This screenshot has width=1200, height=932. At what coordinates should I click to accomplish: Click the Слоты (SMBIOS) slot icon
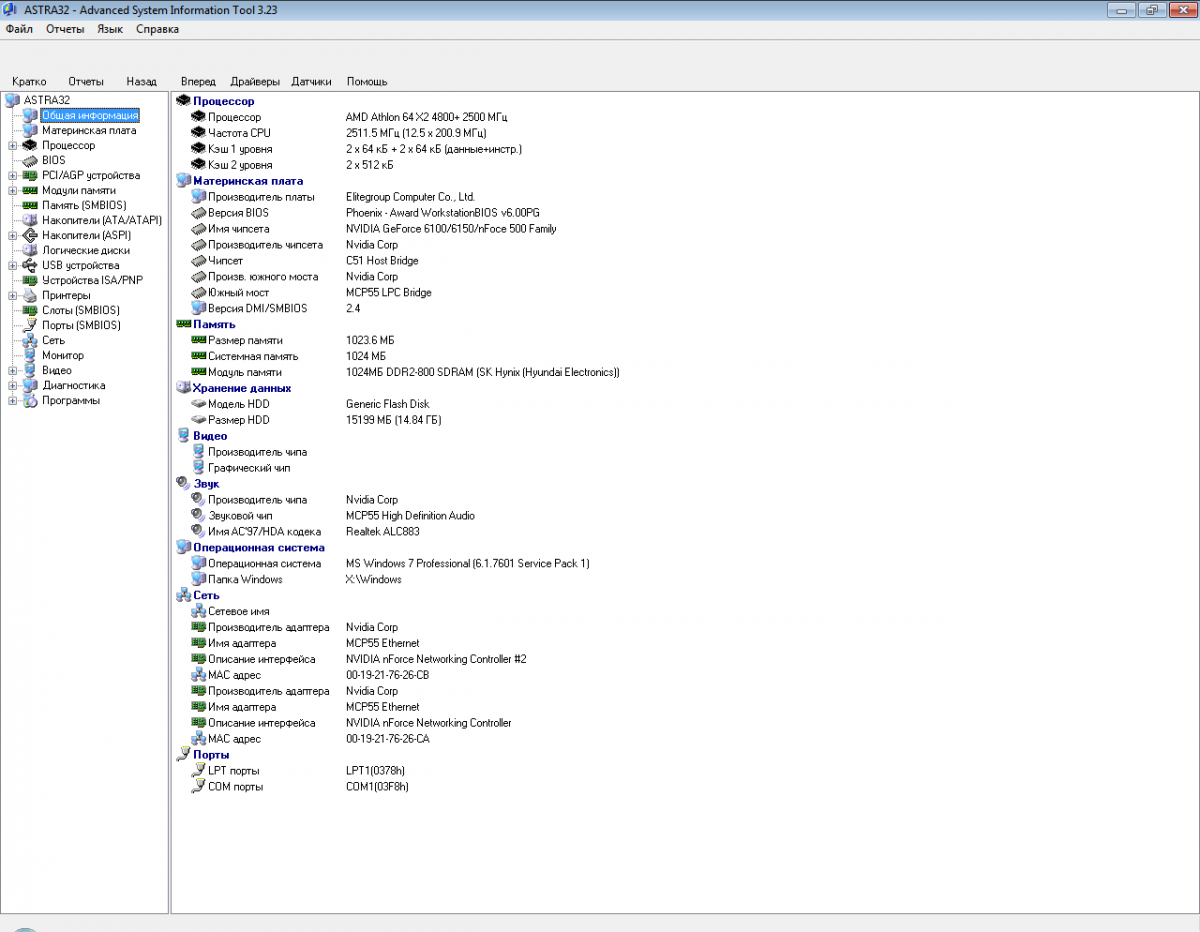click(x=30, y=310)
